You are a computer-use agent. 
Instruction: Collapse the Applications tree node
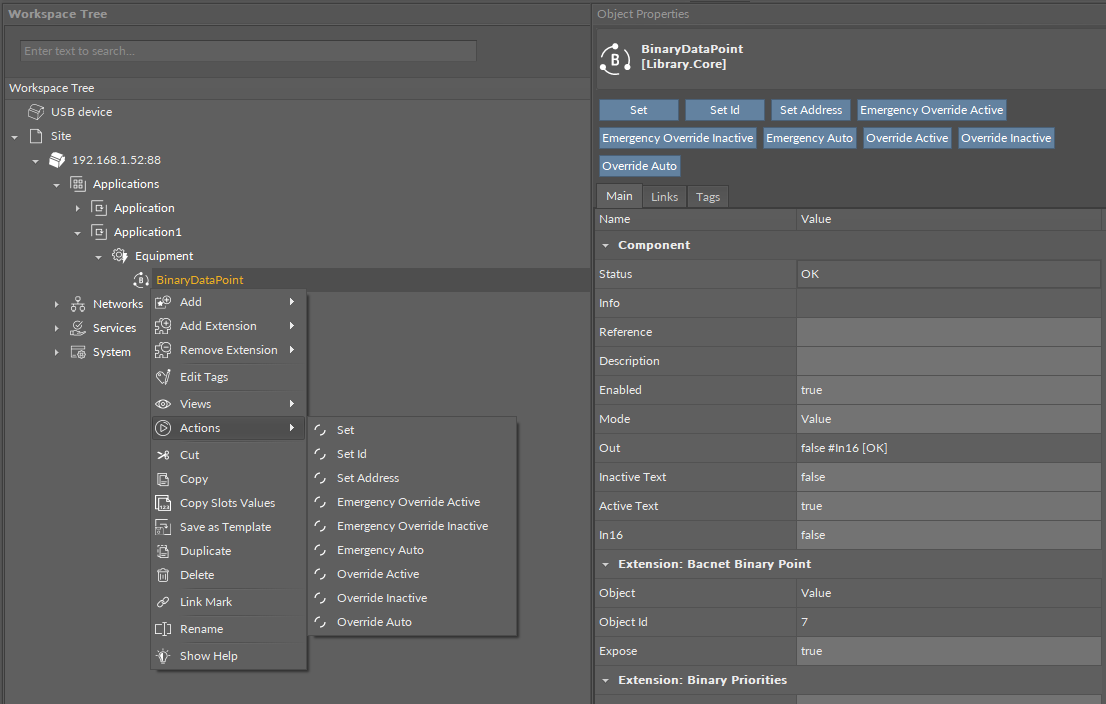tap(57, 185)
